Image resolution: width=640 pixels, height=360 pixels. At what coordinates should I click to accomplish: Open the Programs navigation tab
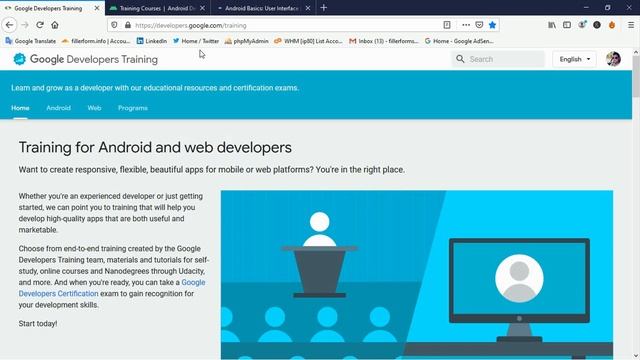click(x=133, y=108)
